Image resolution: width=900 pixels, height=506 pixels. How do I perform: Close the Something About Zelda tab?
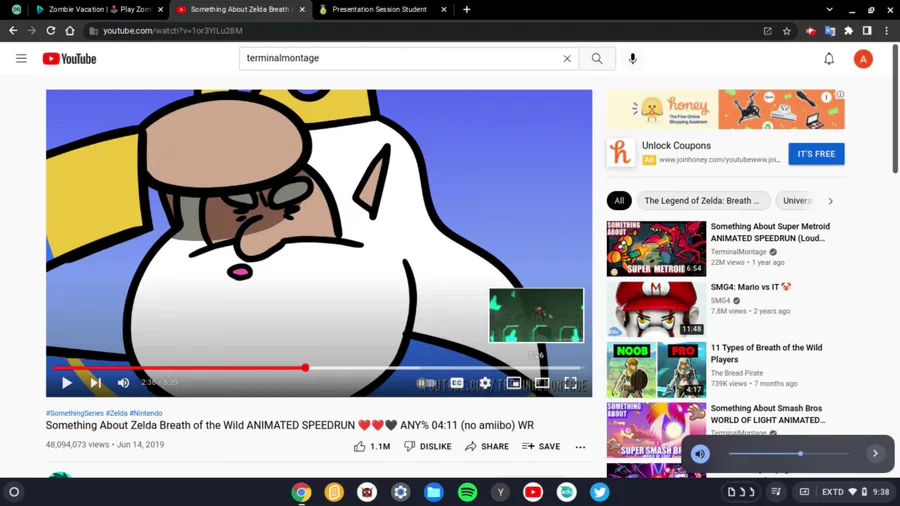click(x=302, y=10)
